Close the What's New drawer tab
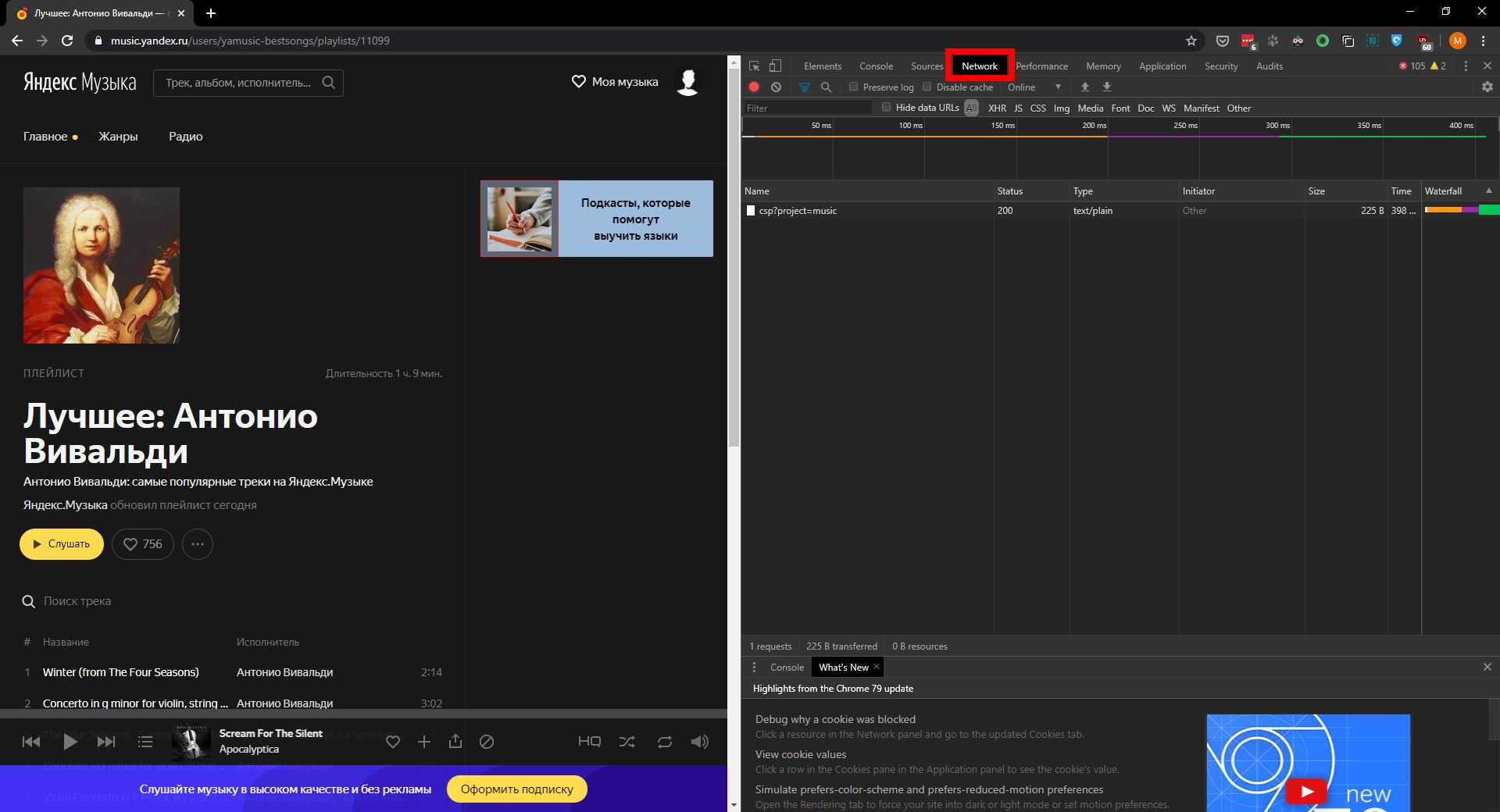Screen dimensions: 1500x812 [x=877, y=667]
